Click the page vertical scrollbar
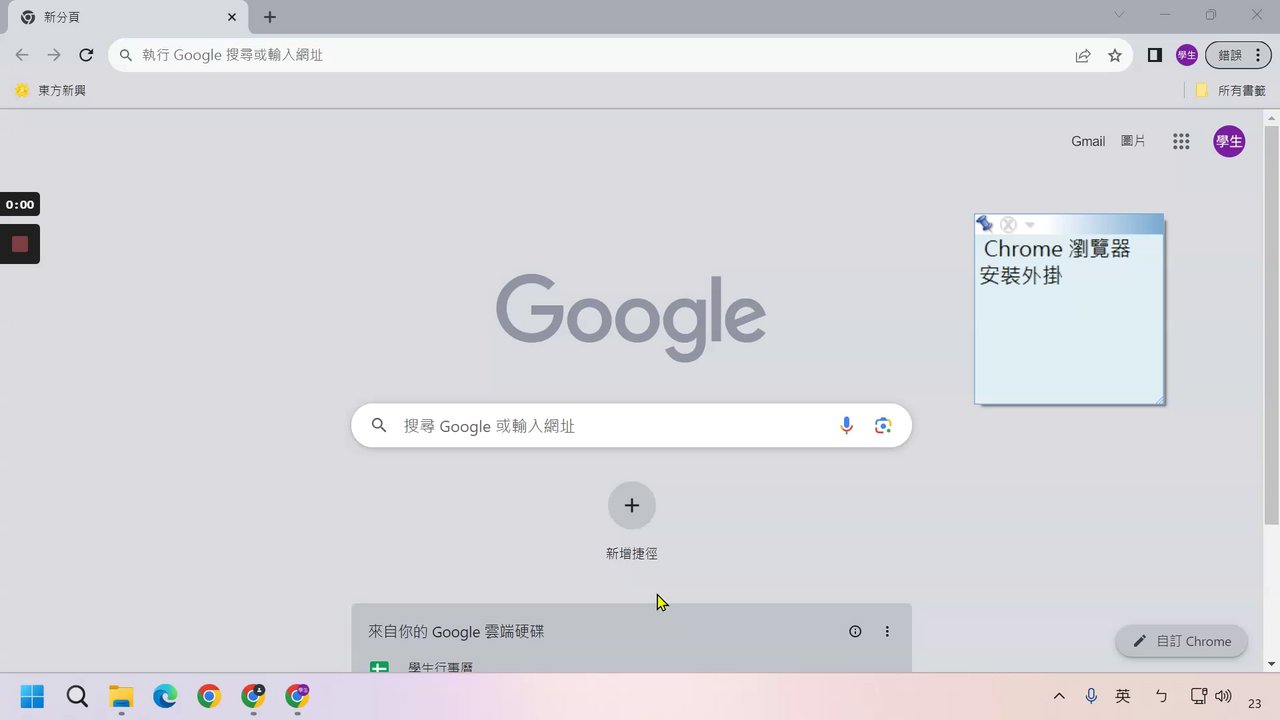Image resolution: width=1280 pixels, height=720 pixels. (1271, 325)
